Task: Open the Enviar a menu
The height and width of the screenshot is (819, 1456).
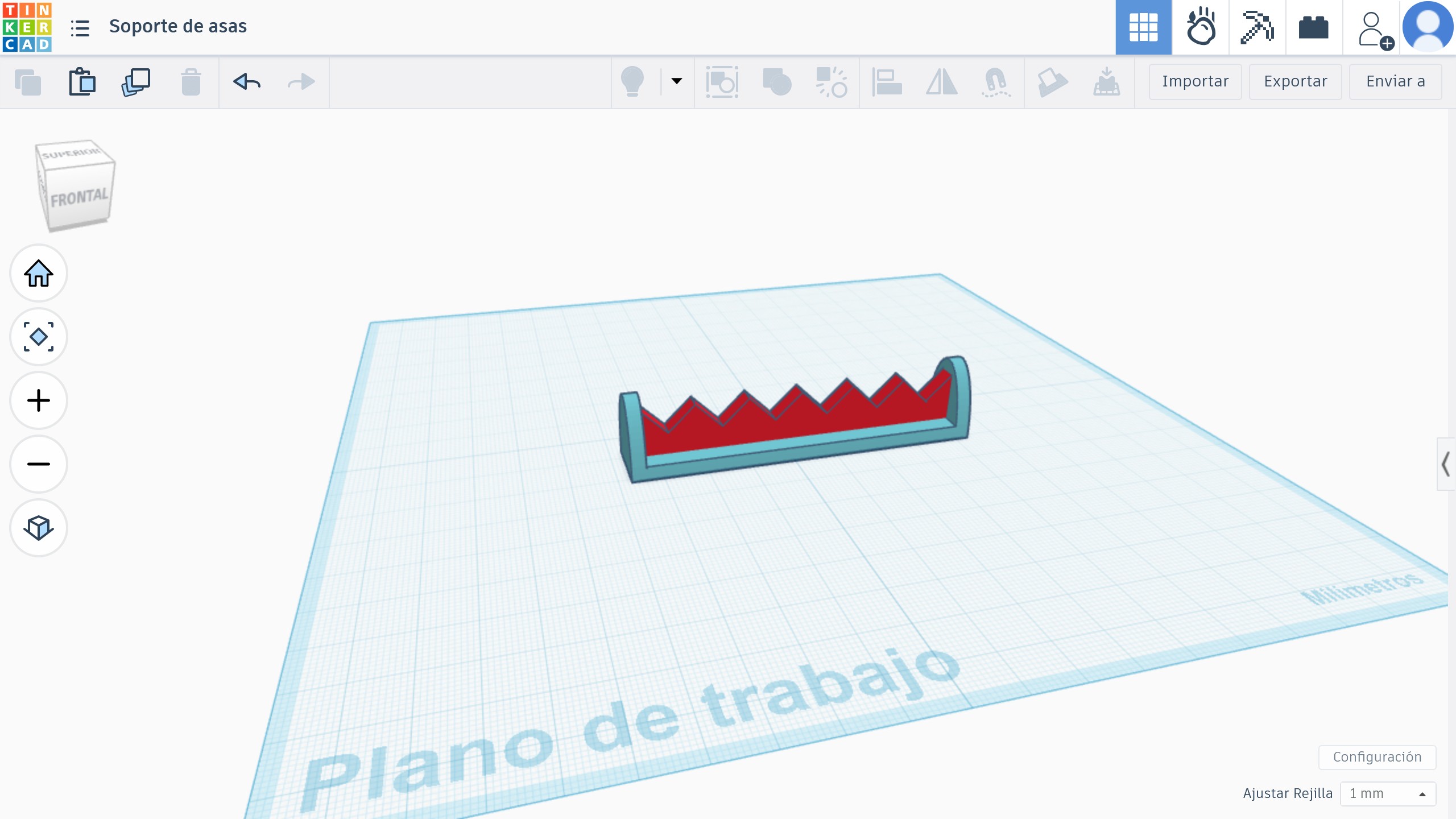Action: coord(1395,81)
